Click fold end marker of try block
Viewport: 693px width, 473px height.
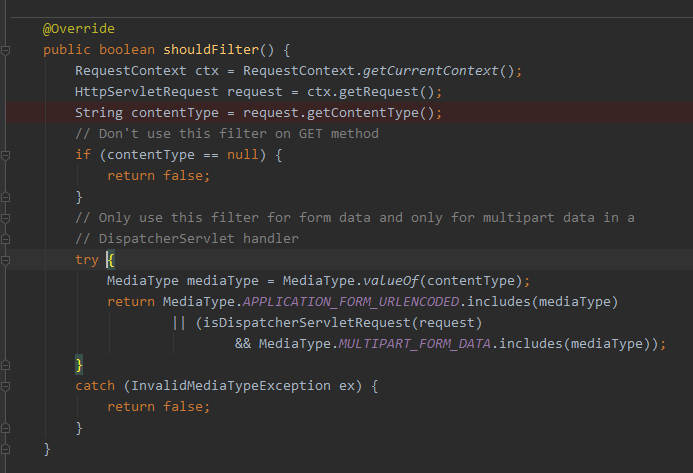pyautogui.click(x=6, y=364)
